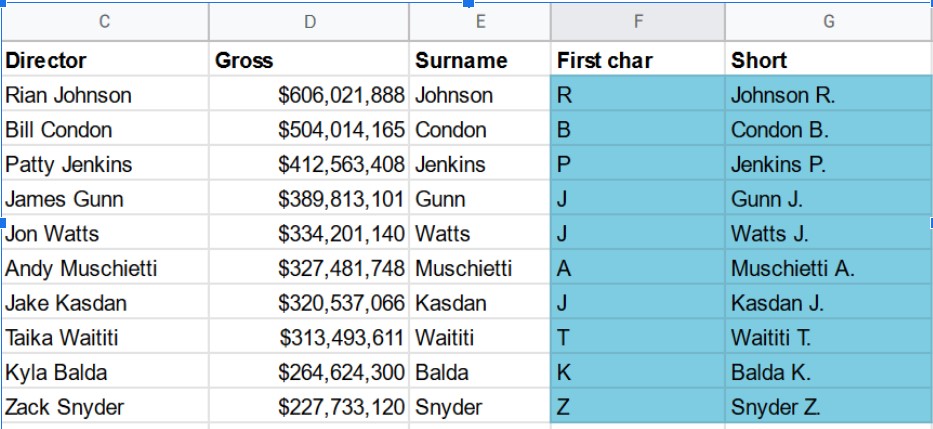933x429 pixels.
Task: Select column F header
Action: click(637, 21)
